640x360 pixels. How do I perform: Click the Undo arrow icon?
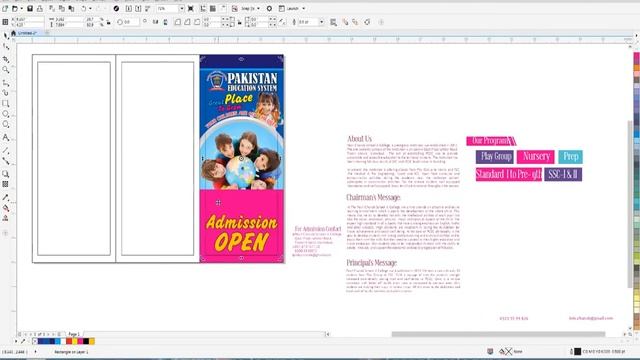(x=83, y=9)
